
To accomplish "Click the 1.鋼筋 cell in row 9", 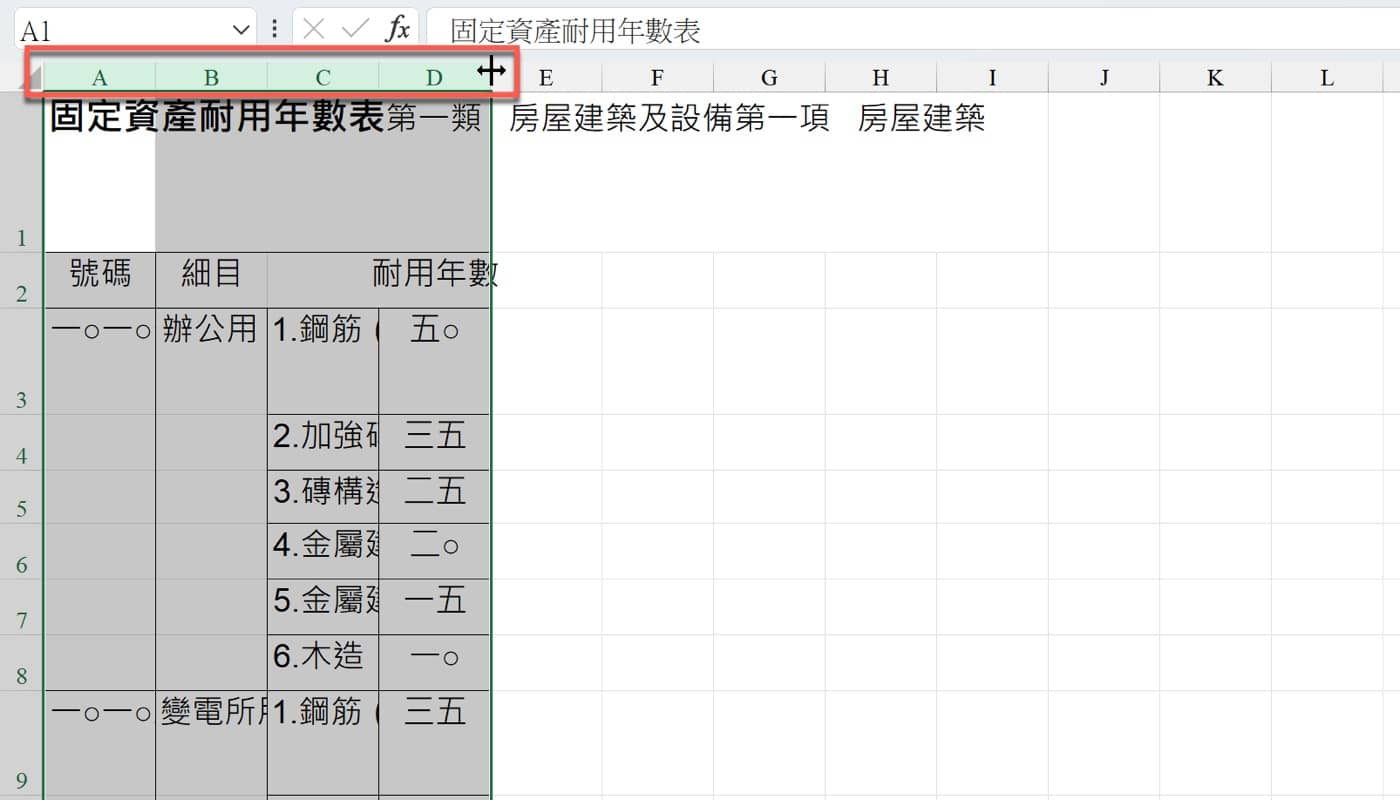I will coord(323,743).
